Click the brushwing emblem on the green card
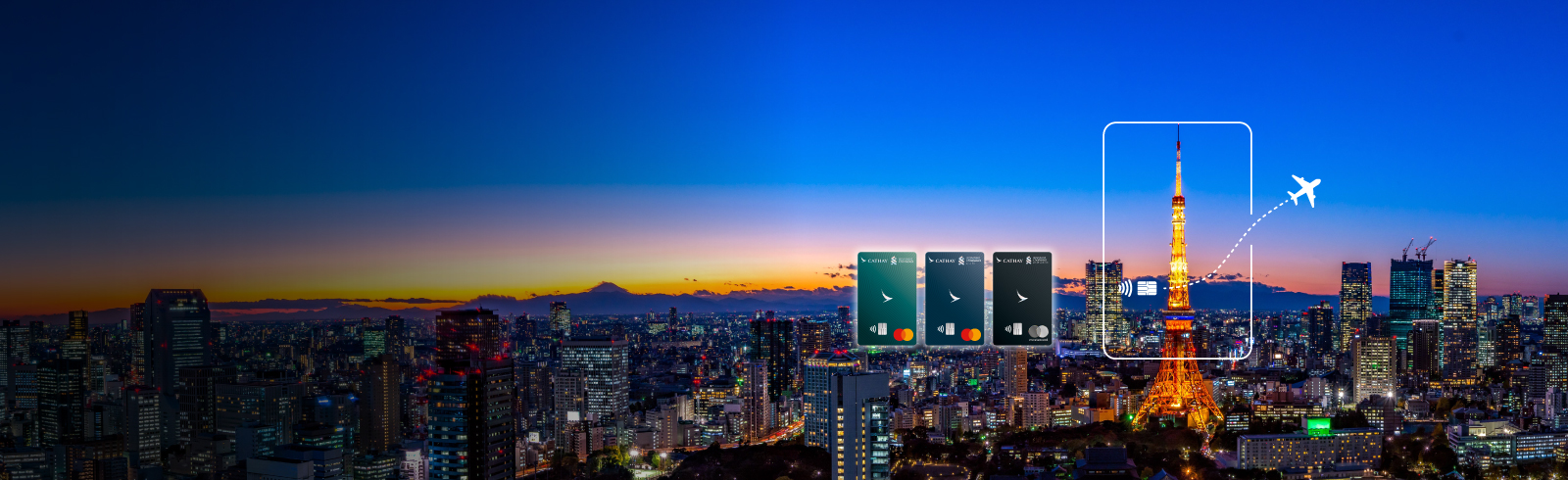Screen dimensions: 1568x480 tap(887, 297)
